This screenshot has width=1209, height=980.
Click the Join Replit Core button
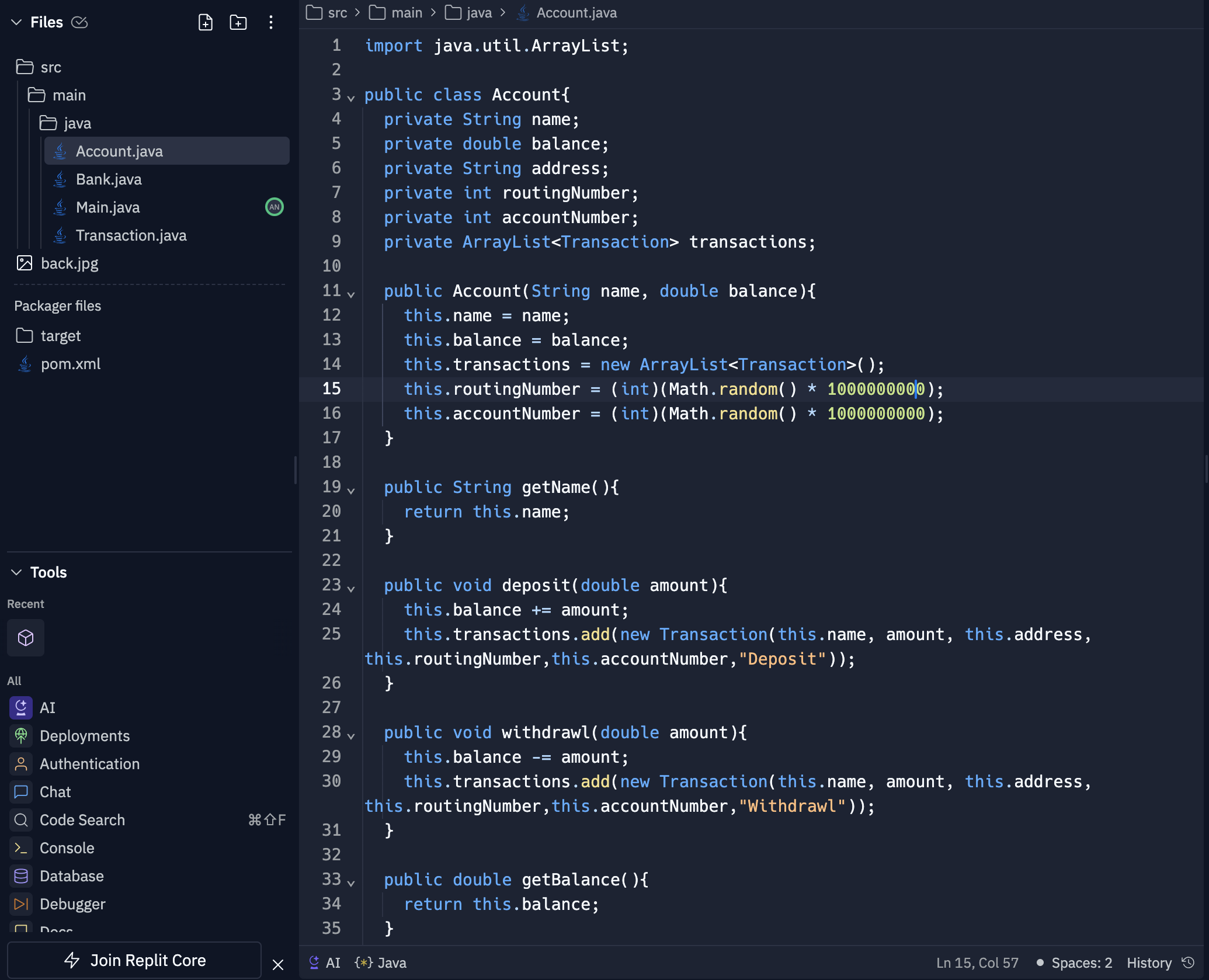[x=134, y=960]
